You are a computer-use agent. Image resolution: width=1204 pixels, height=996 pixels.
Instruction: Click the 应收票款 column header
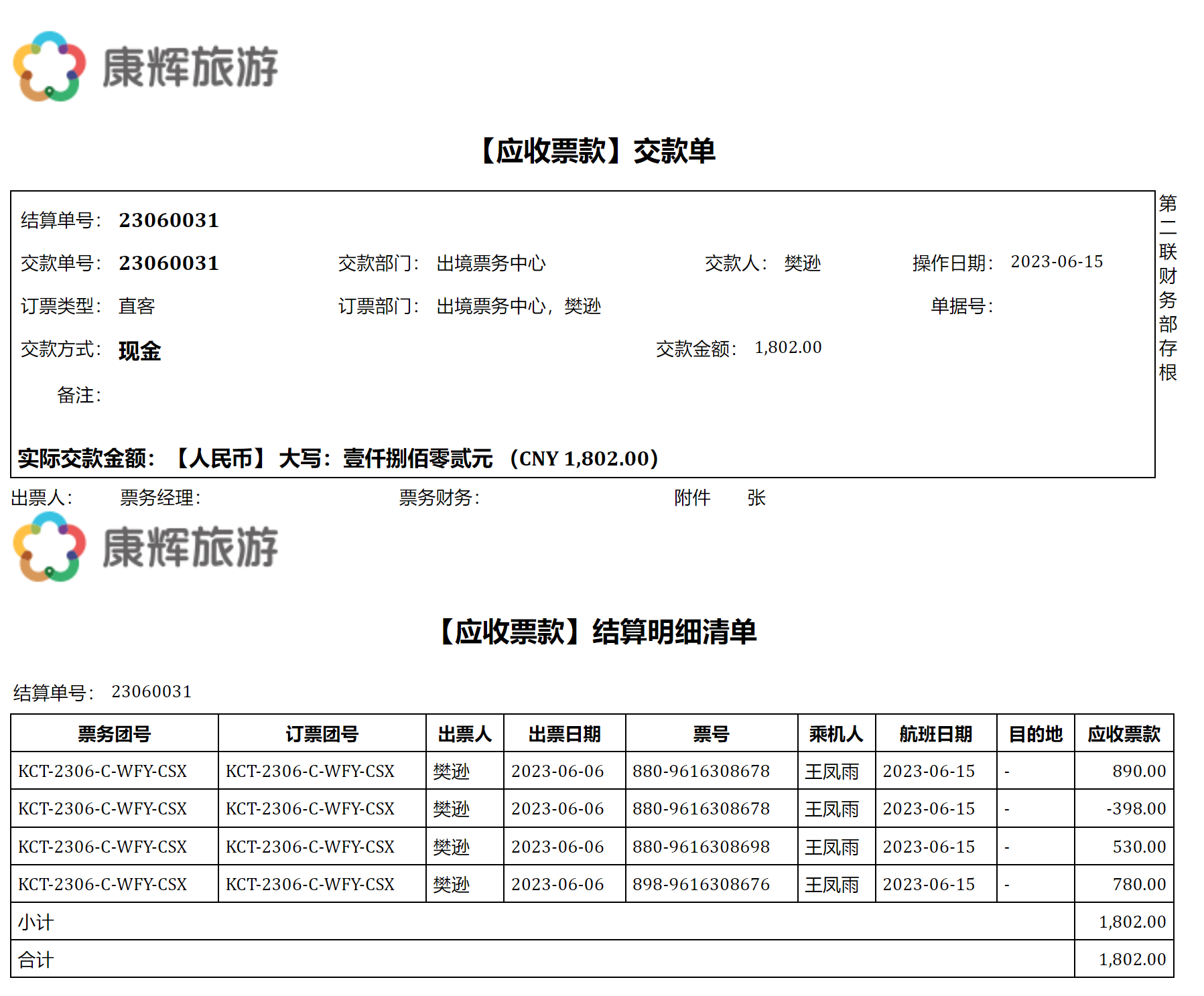pos(1124,734)
